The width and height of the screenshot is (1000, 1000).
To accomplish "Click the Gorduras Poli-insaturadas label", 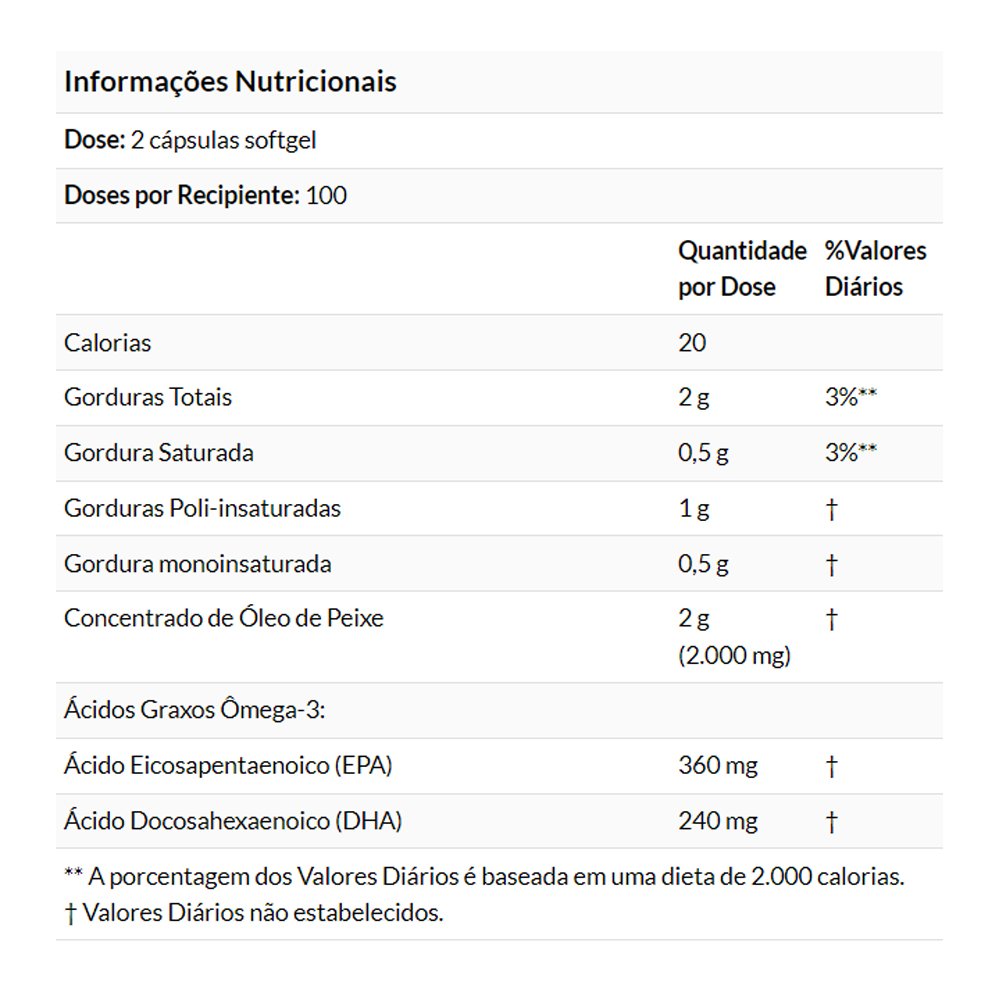I will tap(202, 508).
